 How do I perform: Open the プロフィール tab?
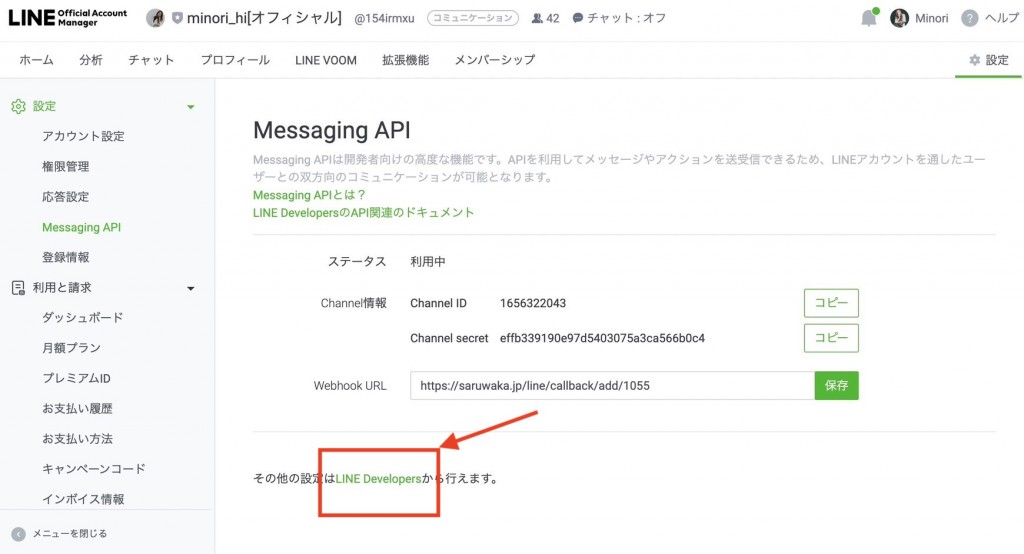pos(235,60)
